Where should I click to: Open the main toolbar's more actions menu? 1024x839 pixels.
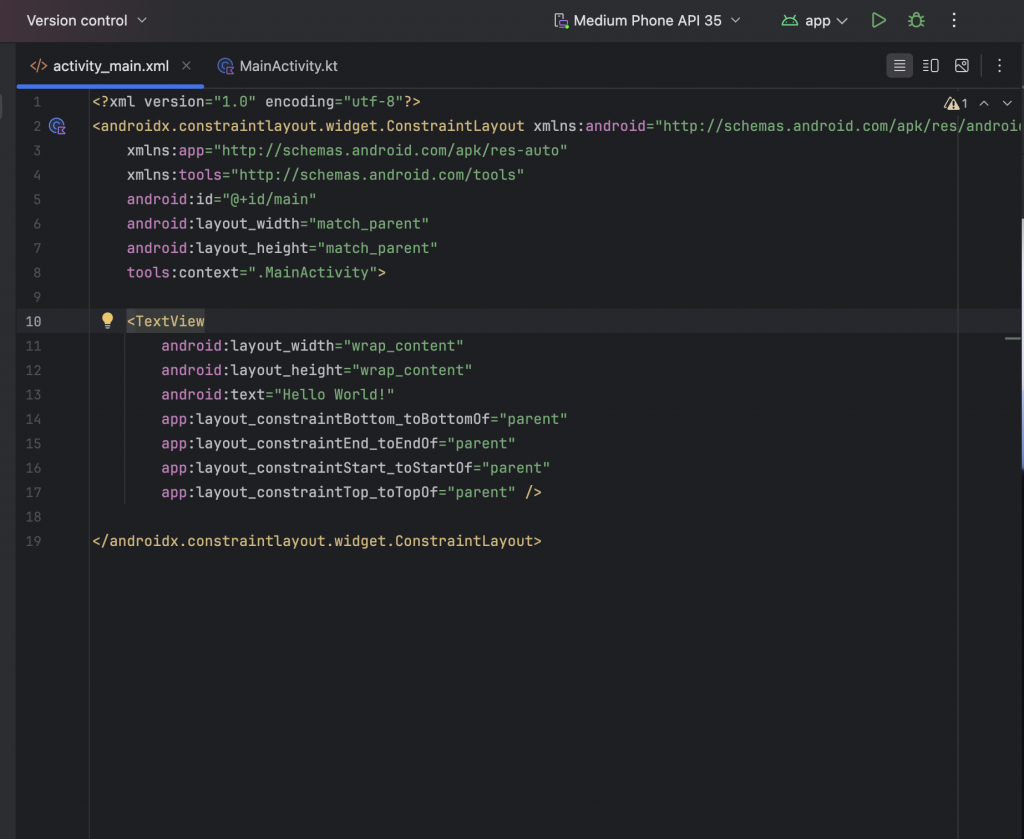(953, 20)
